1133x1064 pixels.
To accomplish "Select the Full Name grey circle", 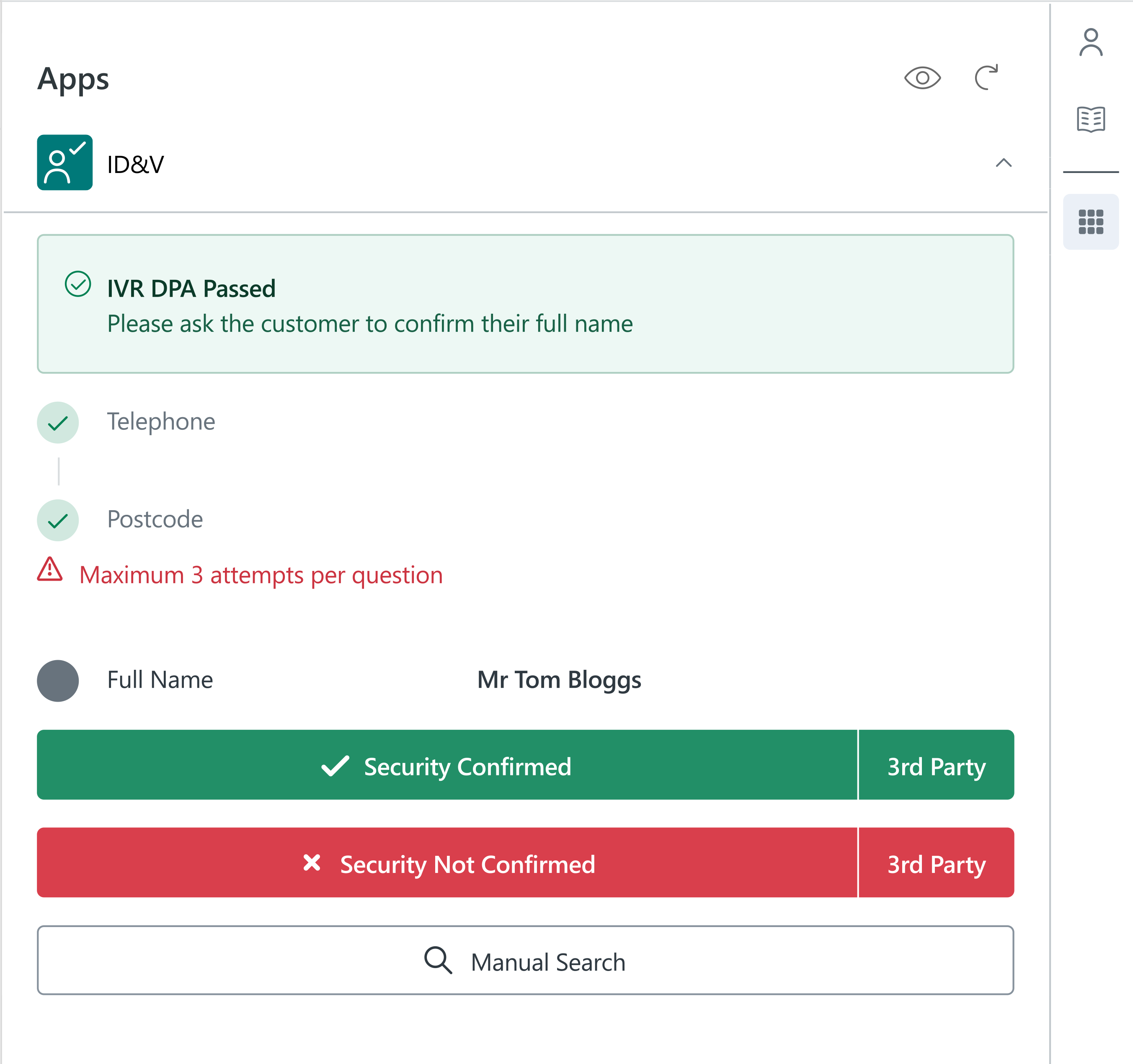I will coord(58,680).
